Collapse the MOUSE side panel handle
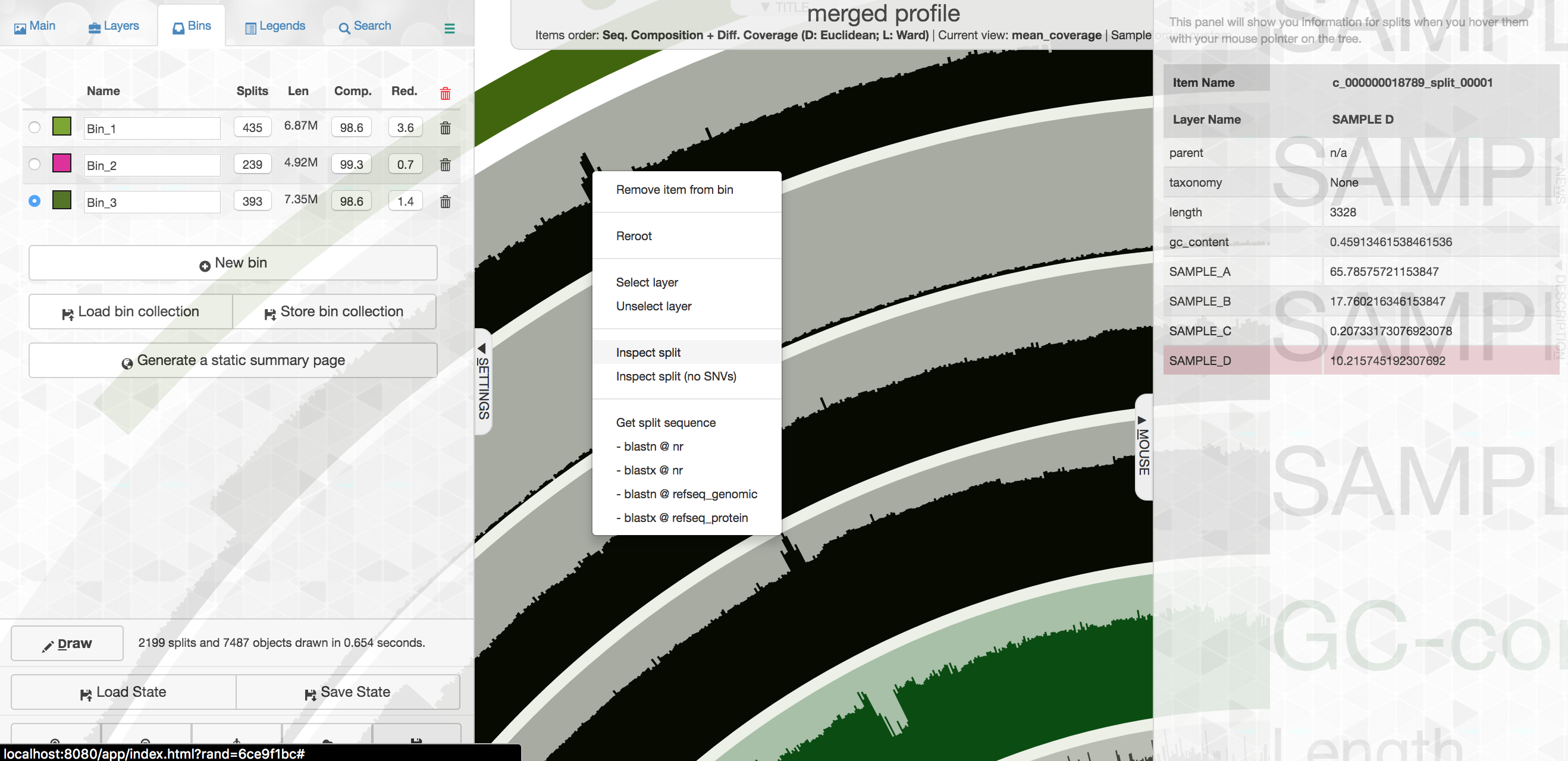 1143,446
